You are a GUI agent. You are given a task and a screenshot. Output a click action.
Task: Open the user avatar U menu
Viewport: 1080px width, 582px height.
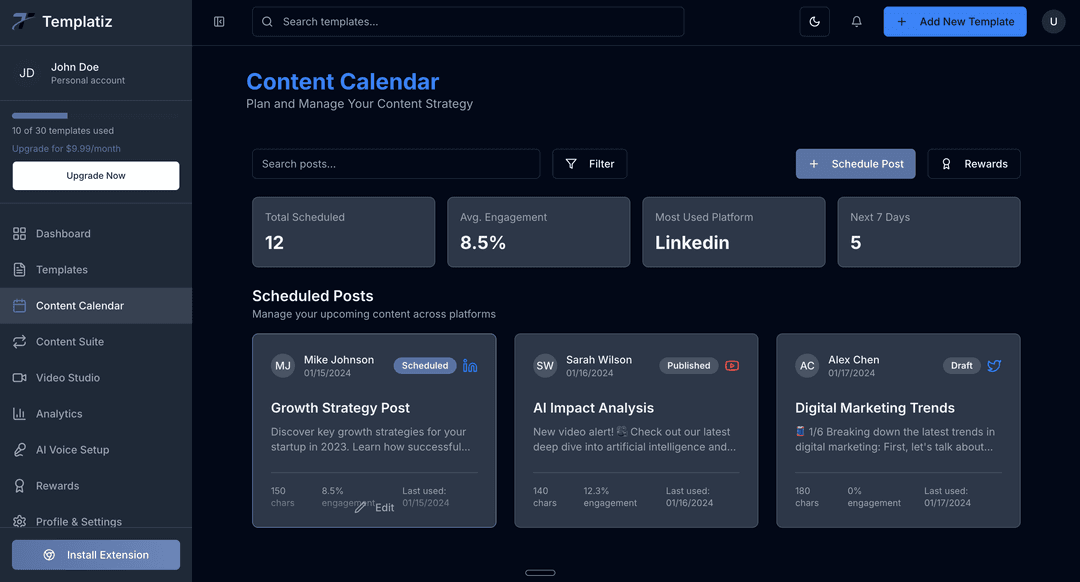point(1053,21)
